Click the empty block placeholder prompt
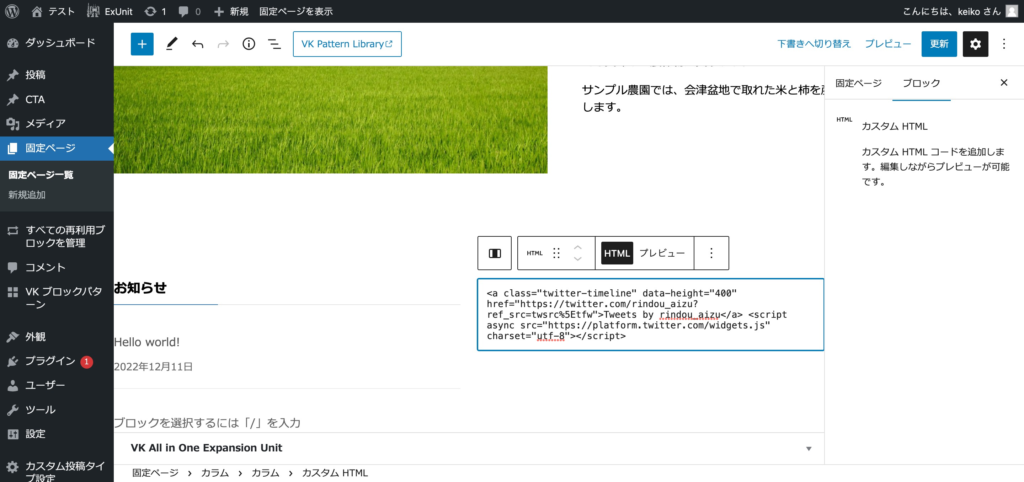 click(x=207, y=423)
